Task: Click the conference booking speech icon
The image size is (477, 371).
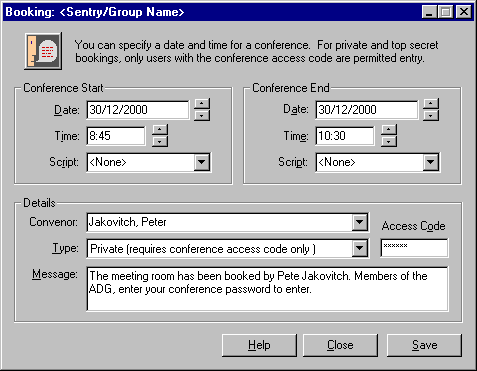Action: pos(43,51)
